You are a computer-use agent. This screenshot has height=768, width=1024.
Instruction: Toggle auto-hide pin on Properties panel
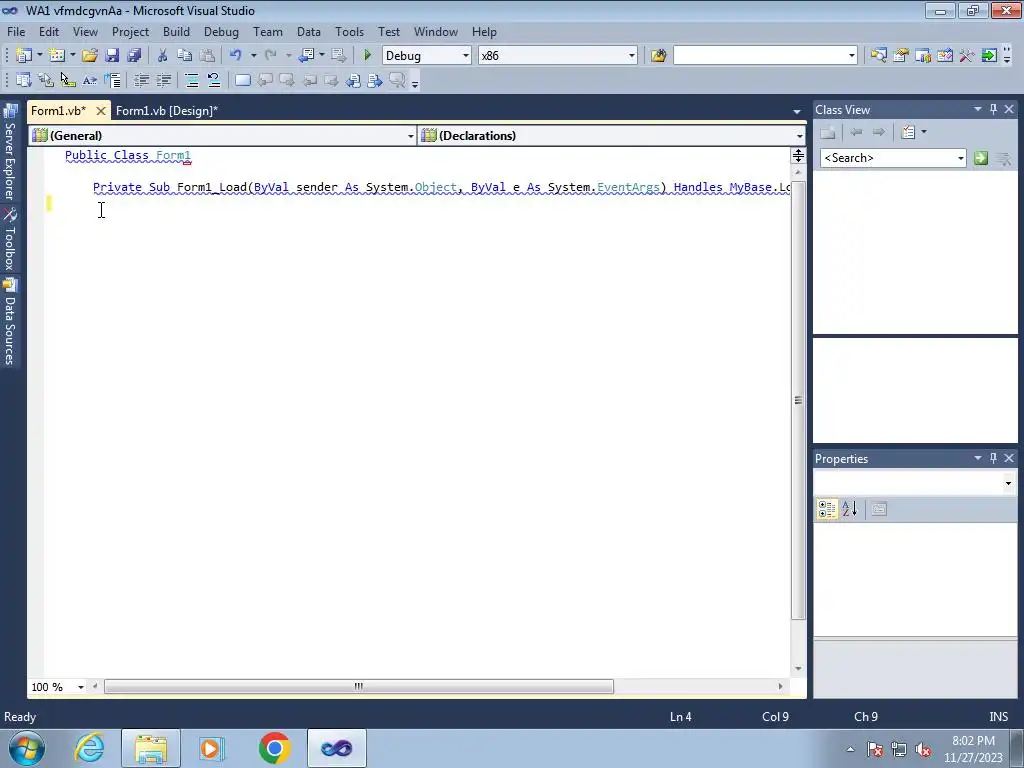(x=993, y=458)
